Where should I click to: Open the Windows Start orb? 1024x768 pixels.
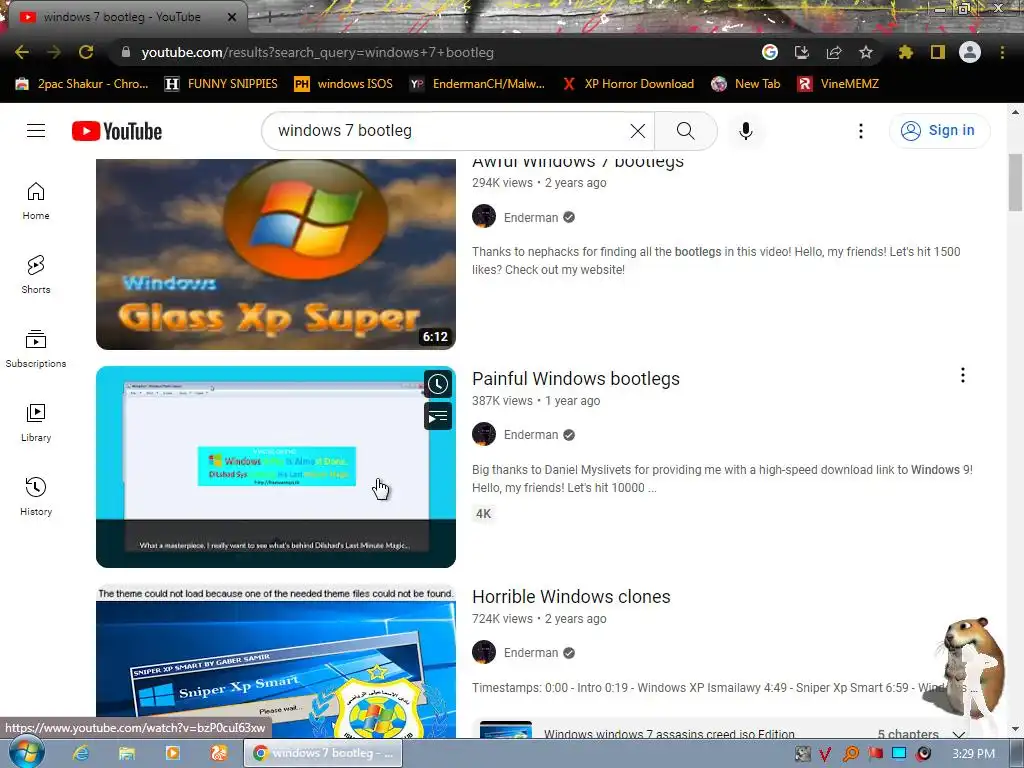(x=26, y=753)
